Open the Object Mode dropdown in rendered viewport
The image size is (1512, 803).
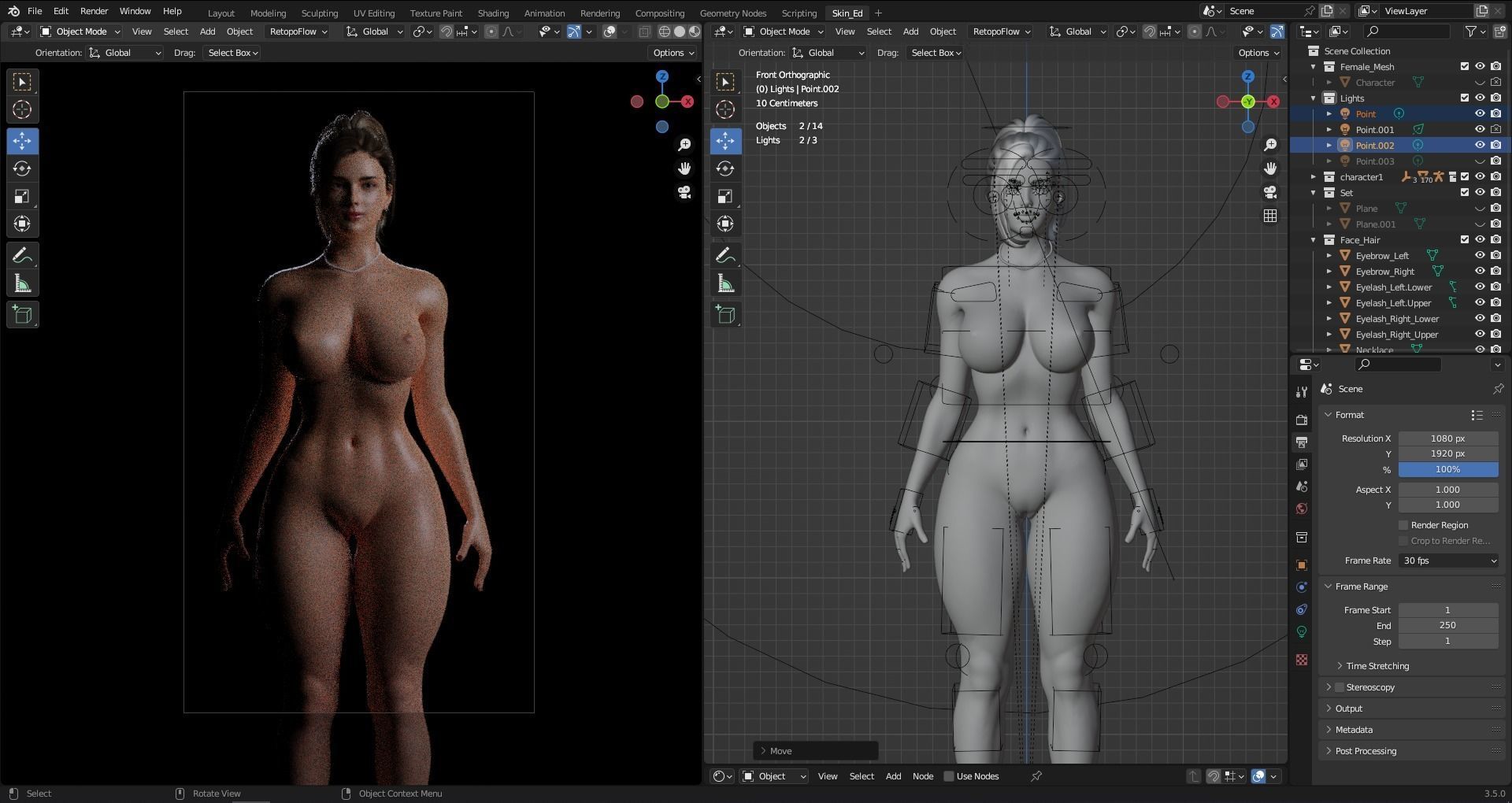point(80,31)
